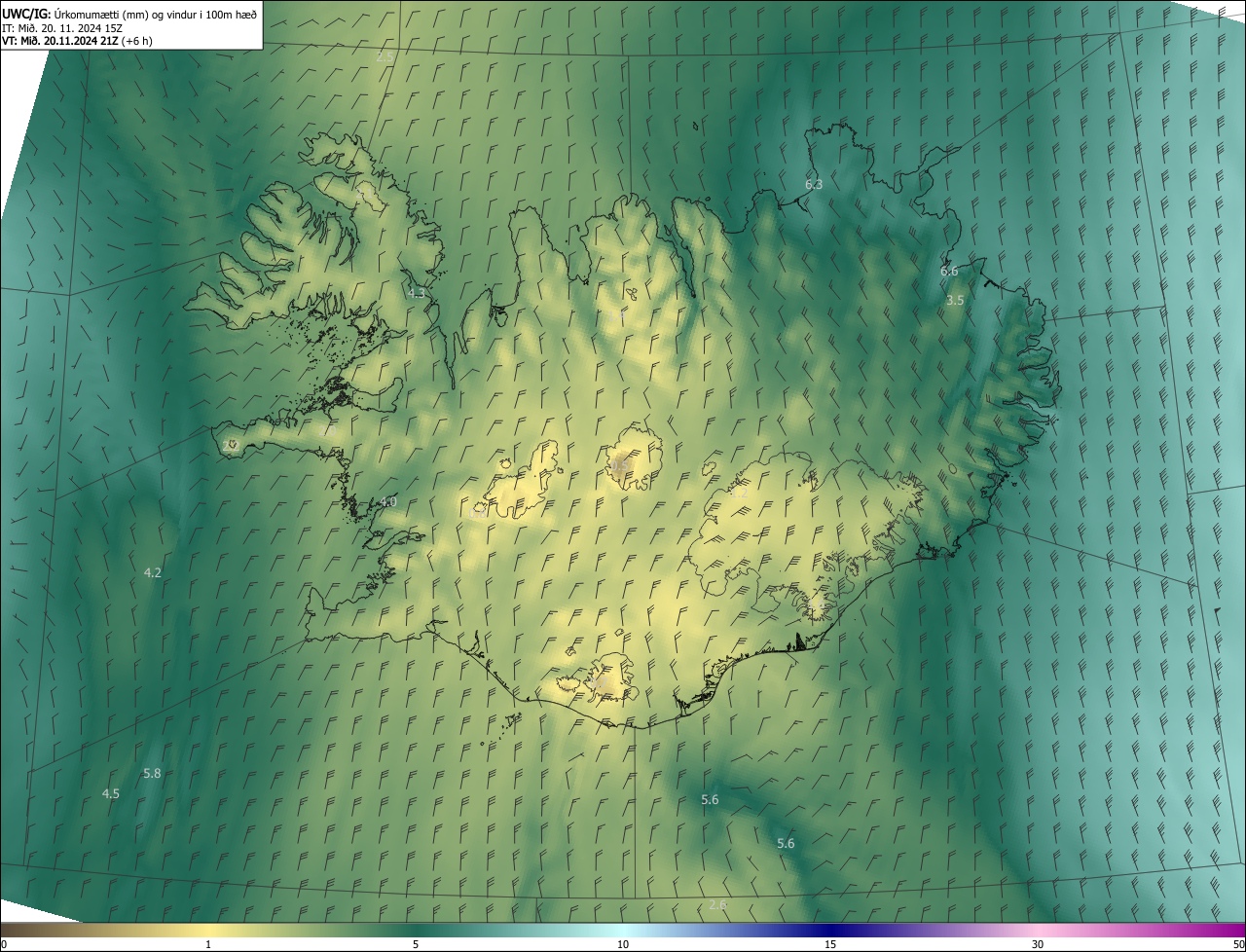The width and height of the screenshot is (1246, 952).
Task: Click the 50 label on the color scale
Action: click(x=1238, y=945)
